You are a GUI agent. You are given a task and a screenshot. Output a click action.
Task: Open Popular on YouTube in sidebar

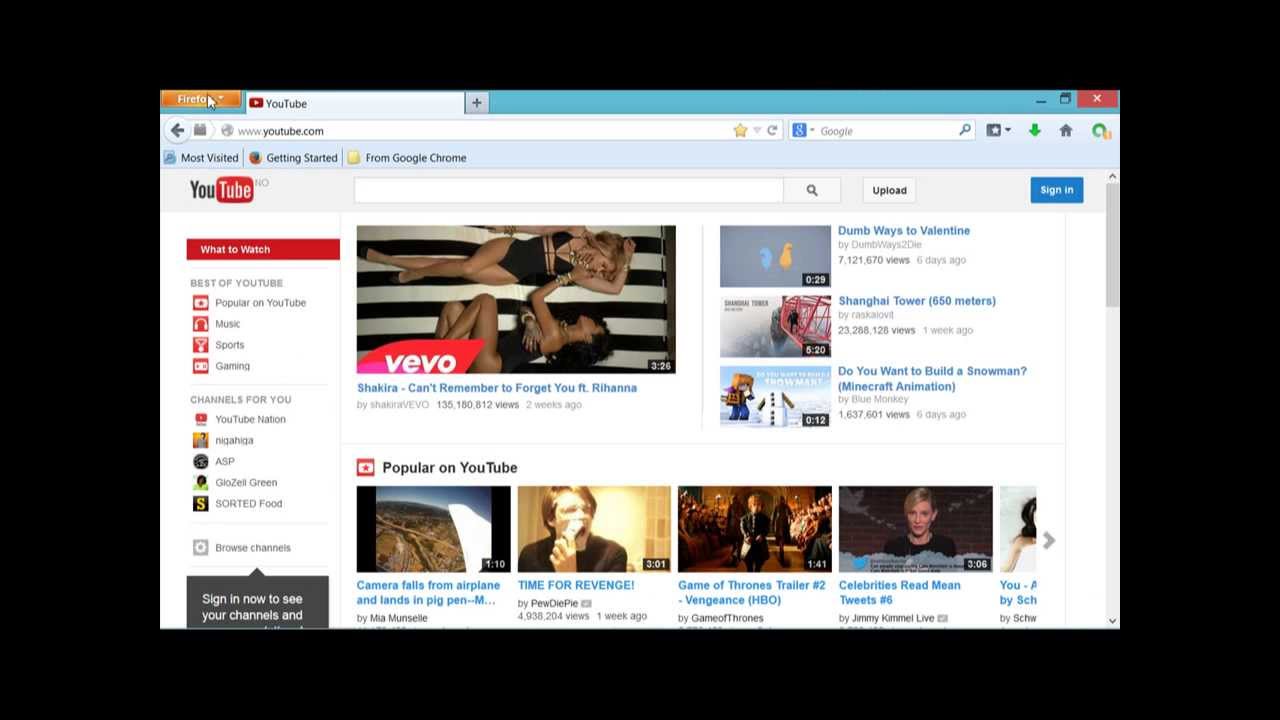[260, 303]
